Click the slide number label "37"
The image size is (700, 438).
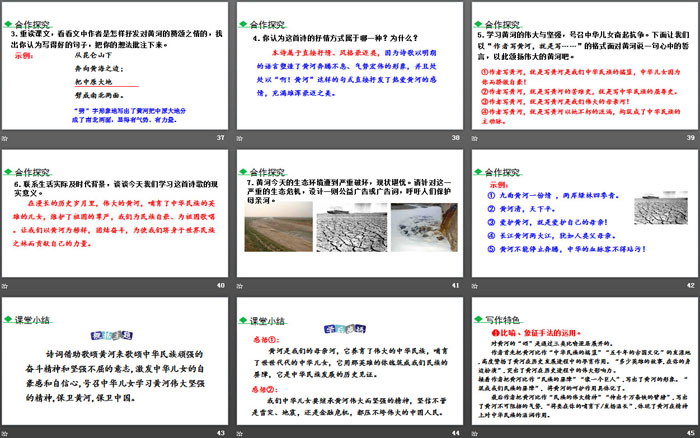[x=221, y=138]
